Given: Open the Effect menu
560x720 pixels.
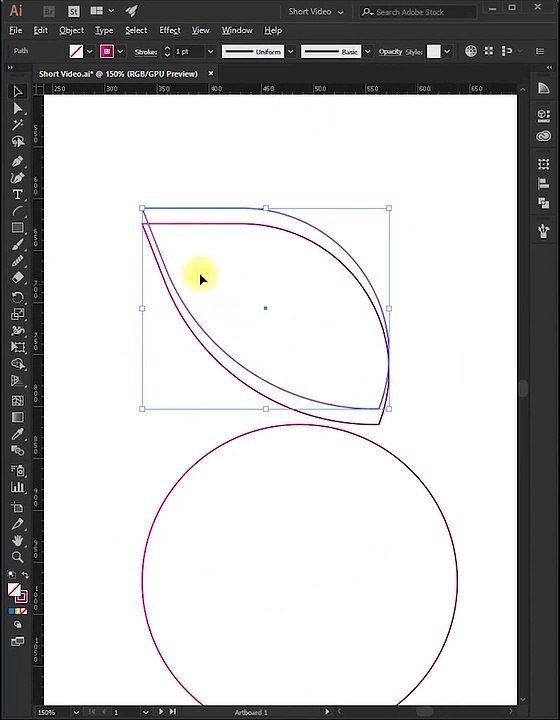Looking at the screenshot, I should (x=169, y=30).
